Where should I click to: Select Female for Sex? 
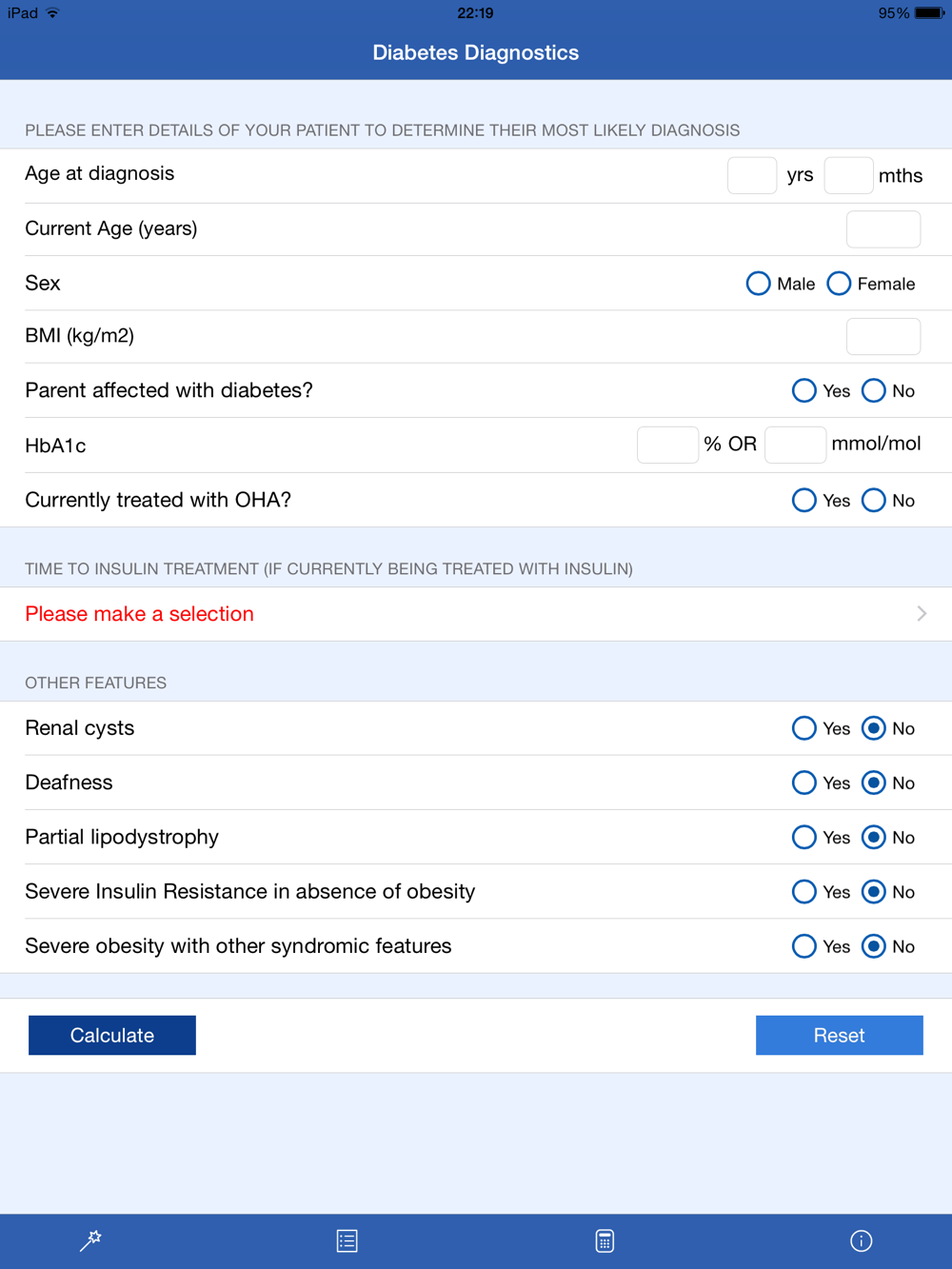(x=839, y=284)
